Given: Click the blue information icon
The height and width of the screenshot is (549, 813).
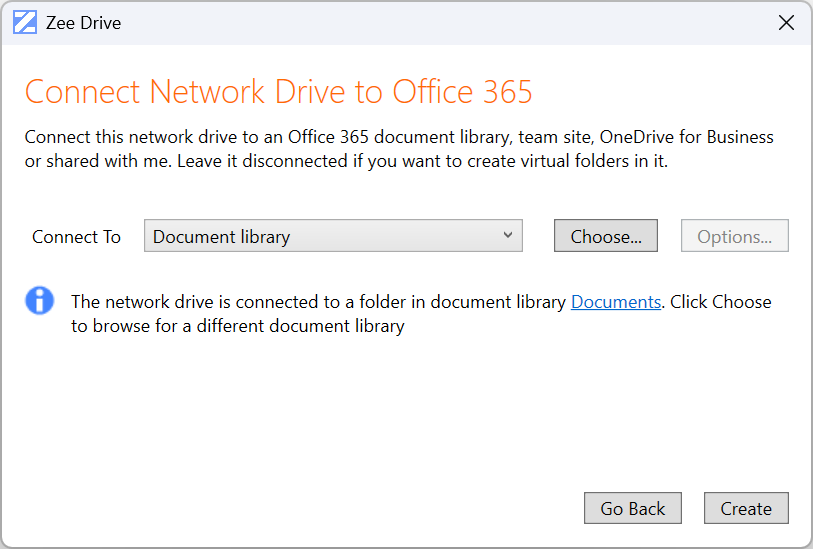Looking at the screenshot, I should 40,300.
